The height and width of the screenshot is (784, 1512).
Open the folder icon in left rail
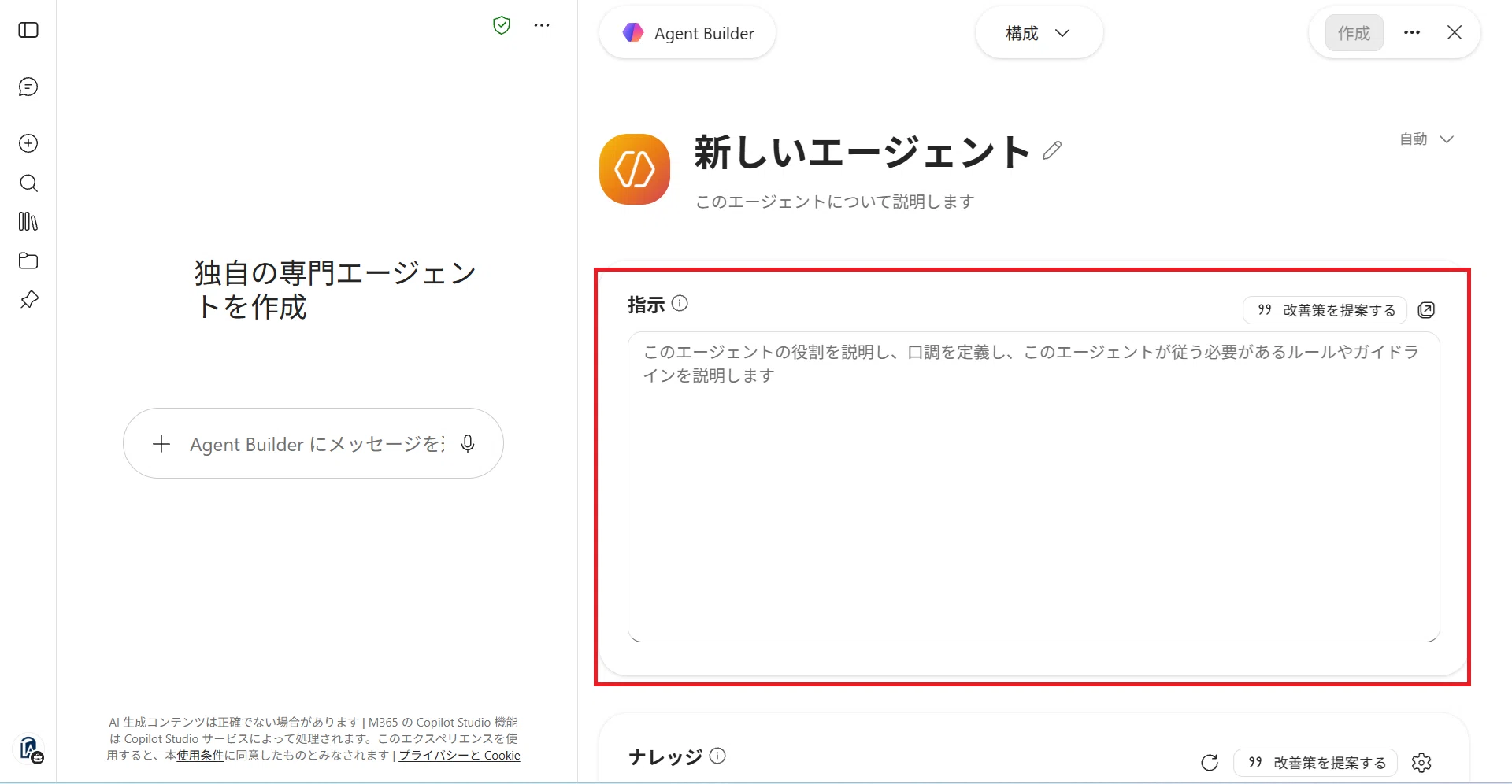point(28,261)
